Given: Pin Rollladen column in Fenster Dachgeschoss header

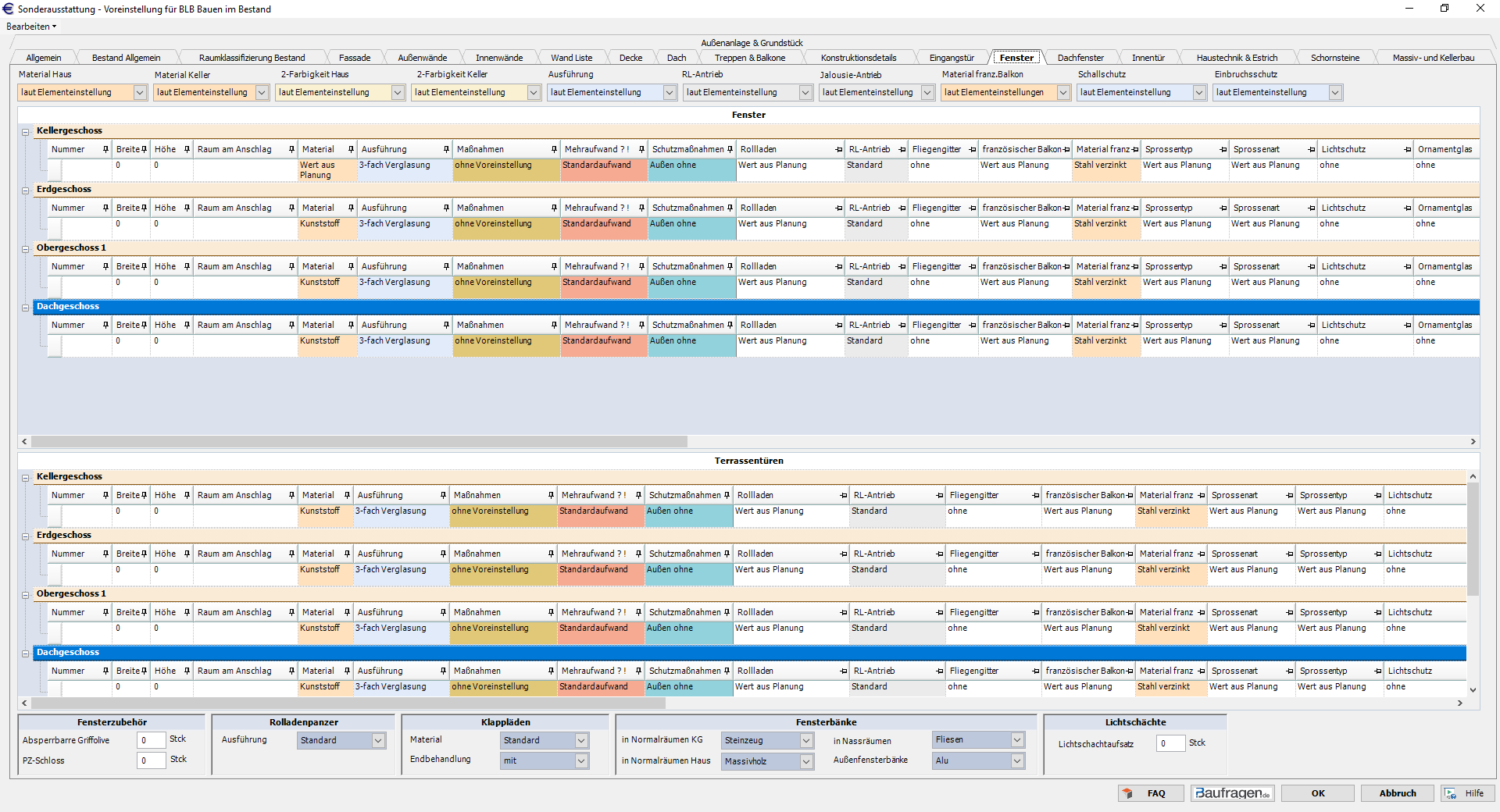Looking at the screenshot, I should coord(838,325).
